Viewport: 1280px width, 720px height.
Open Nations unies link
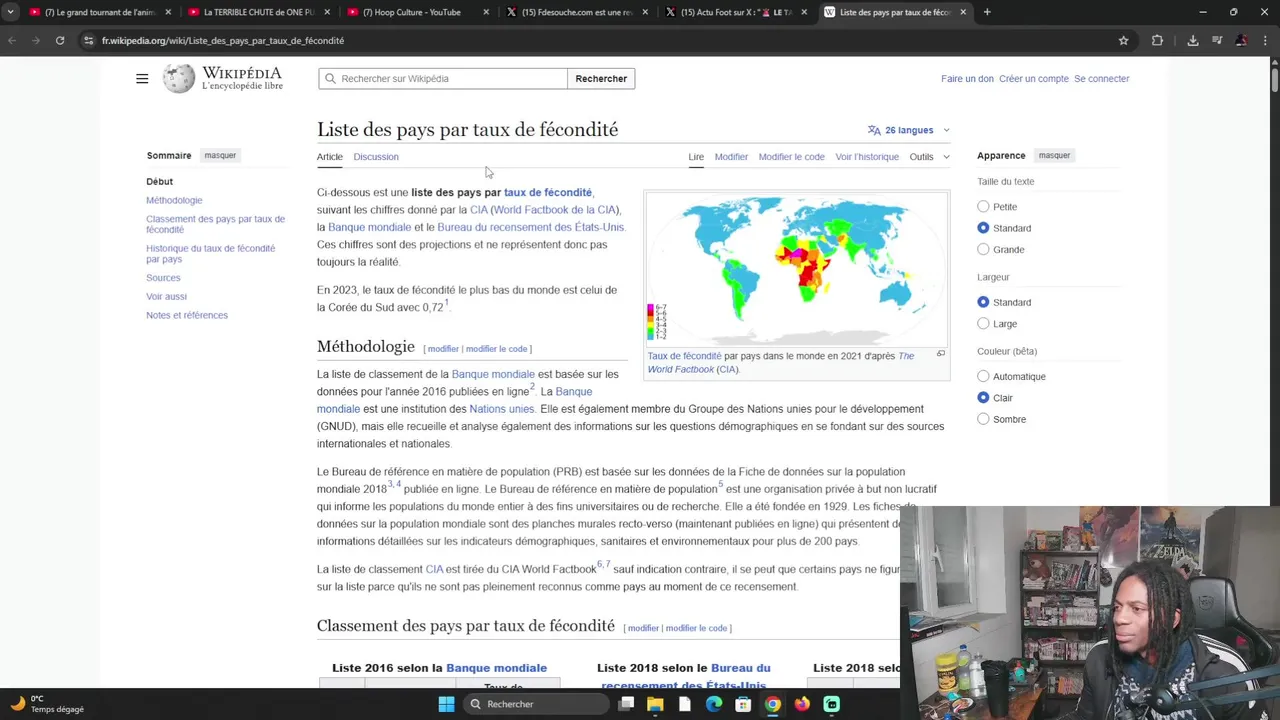502,409
